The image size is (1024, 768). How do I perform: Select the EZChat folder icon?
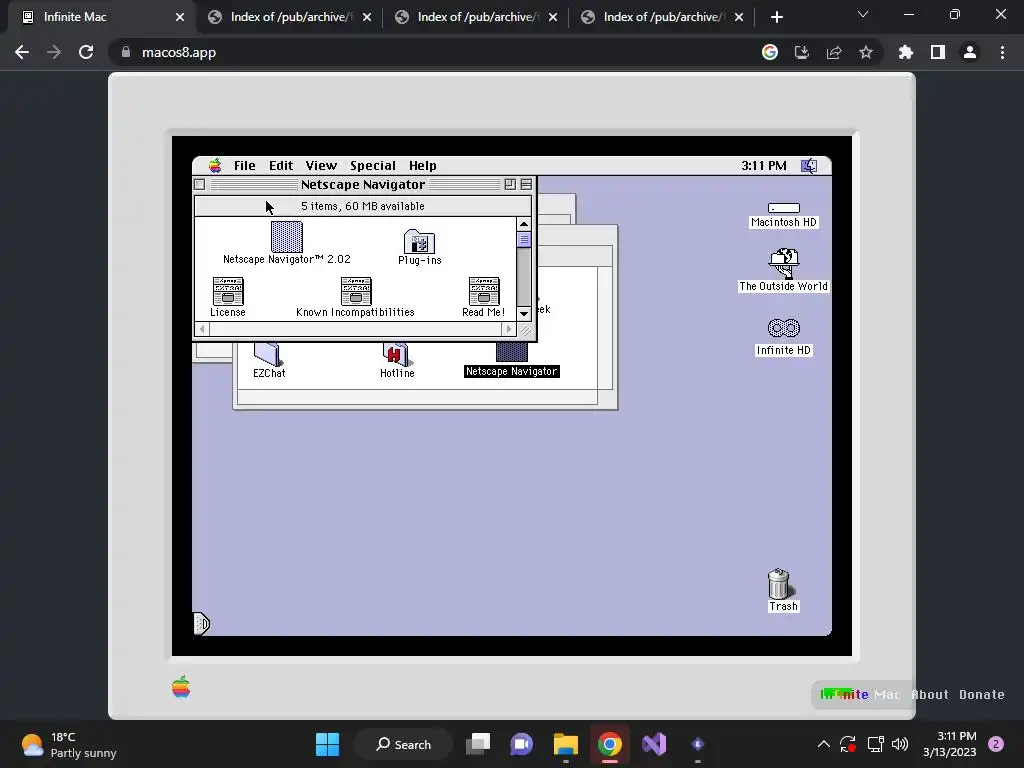pos(268,353)
